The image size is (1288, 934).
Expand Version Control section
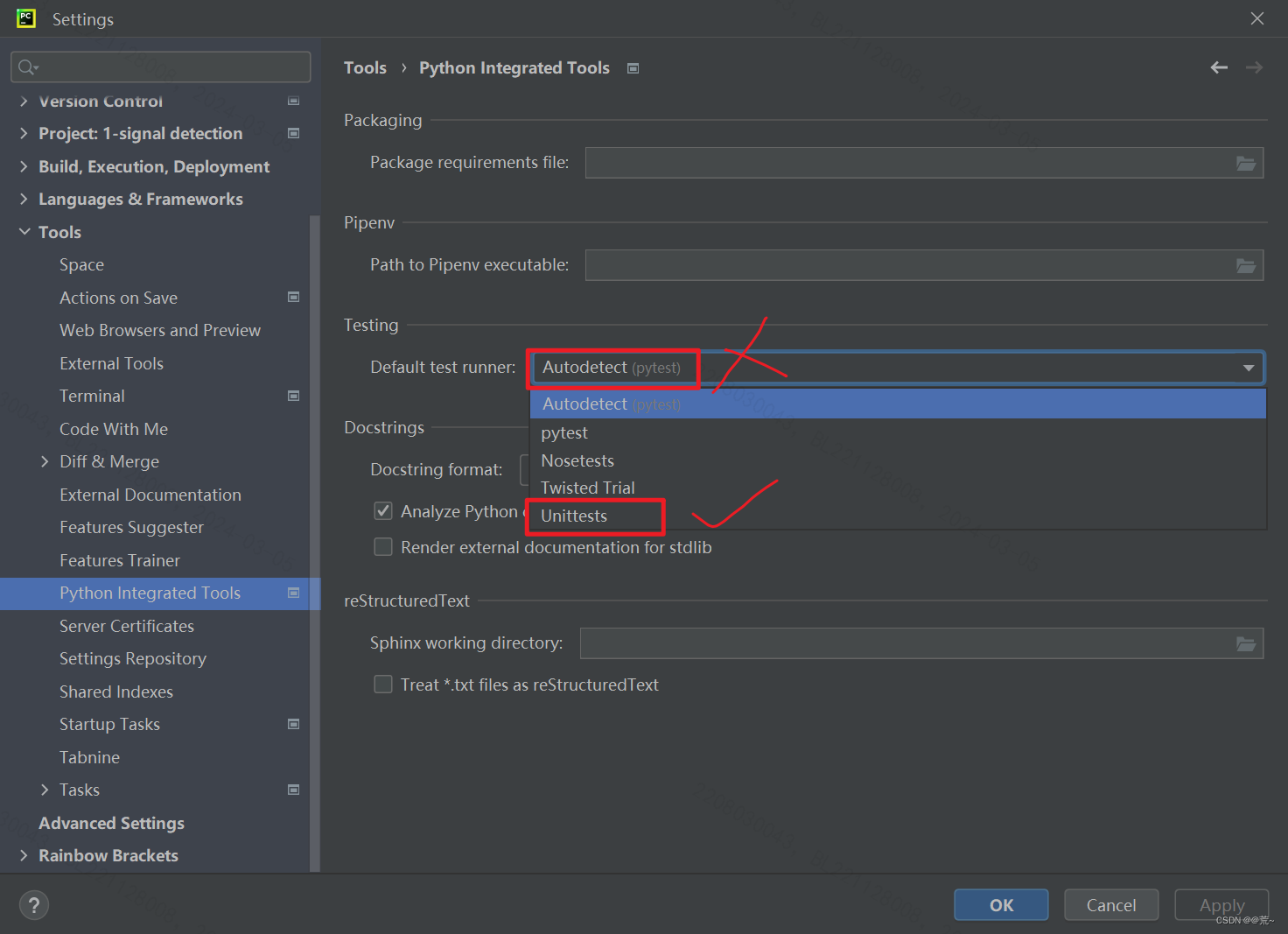tap(24, 101)
